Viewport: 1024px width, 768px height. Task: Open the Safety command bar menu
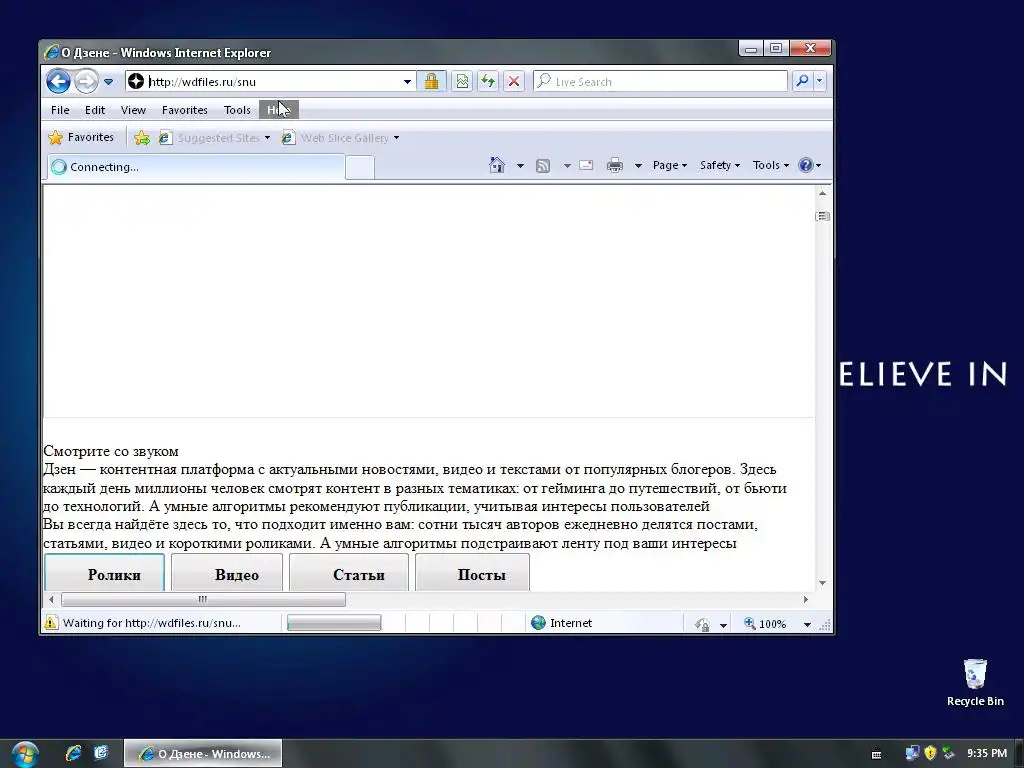[x=720, y=165]
